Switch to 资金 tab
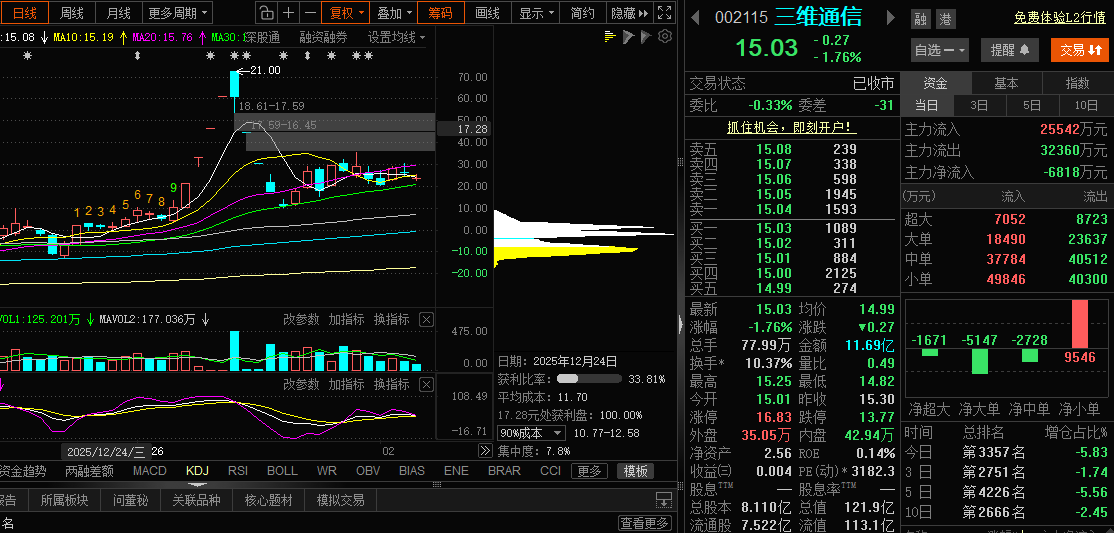This screenshot has height=533, width=1114. (x=935, y=83)
